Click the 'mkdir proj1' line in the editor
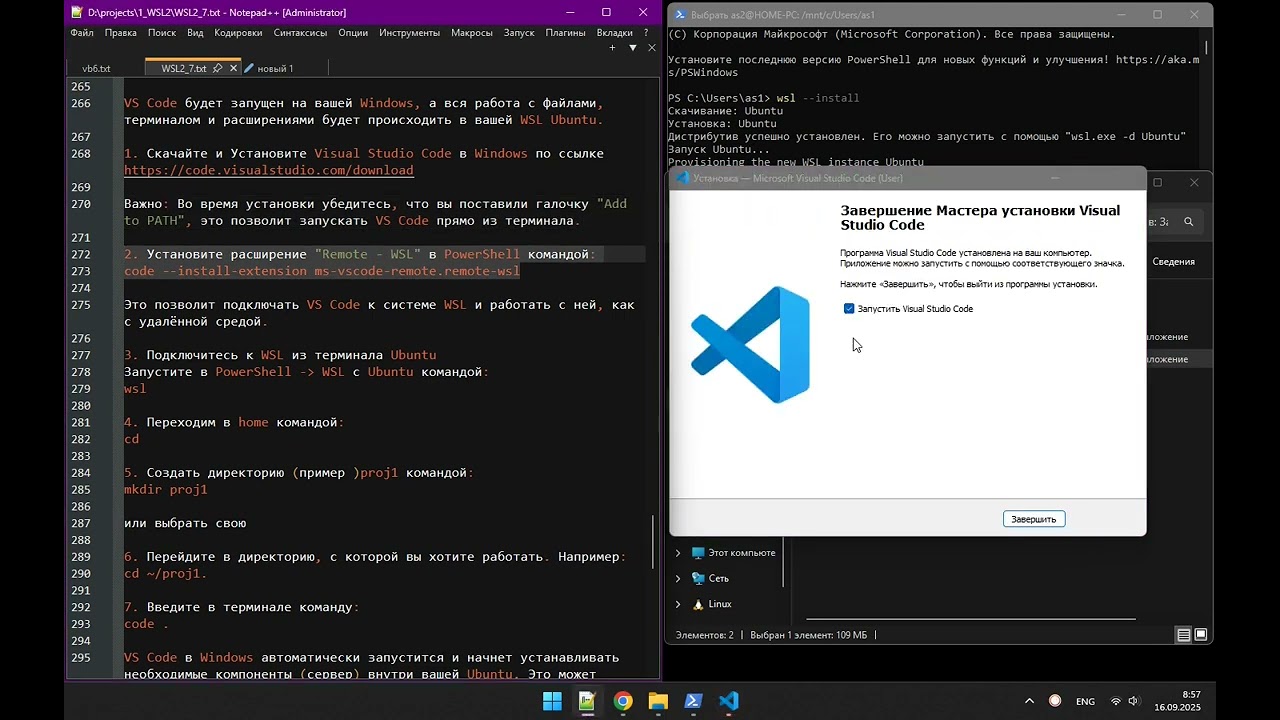This screenshot has width=1280, height=720. pos(166,490)
